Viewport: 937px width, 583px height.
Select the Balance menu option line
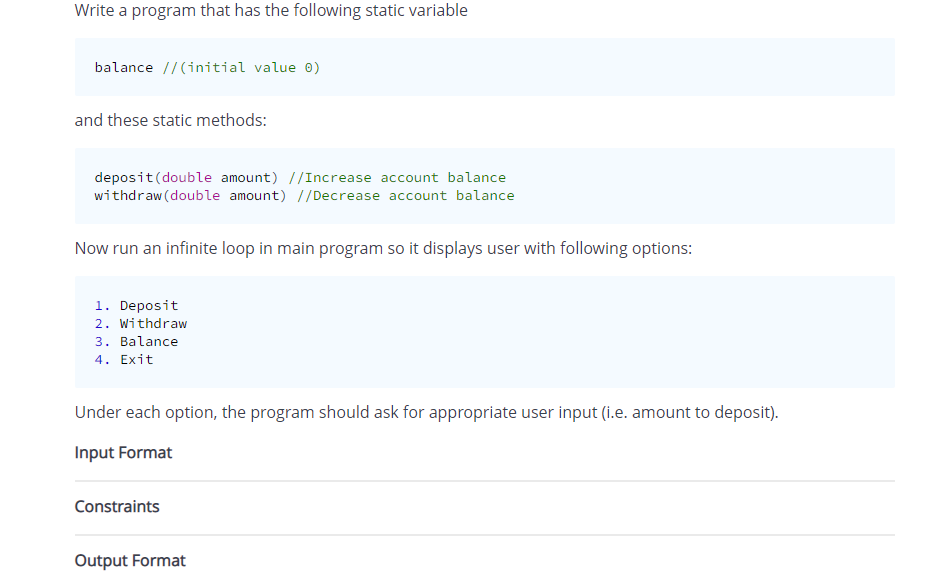pyautogui.click(x=137, y=341)
